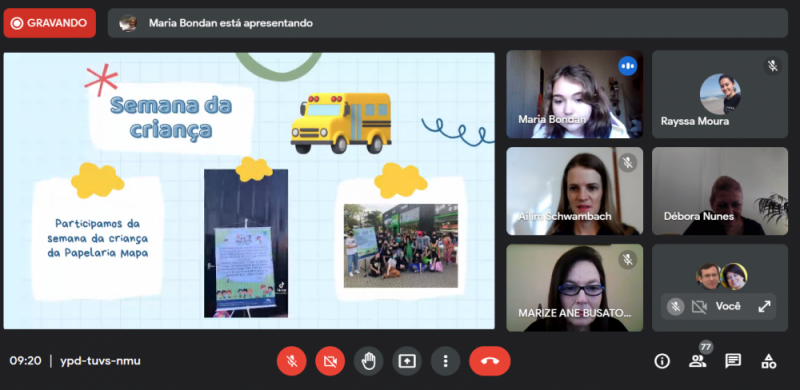Click the muted mic icon in Você tile

(x=676, y=306)
